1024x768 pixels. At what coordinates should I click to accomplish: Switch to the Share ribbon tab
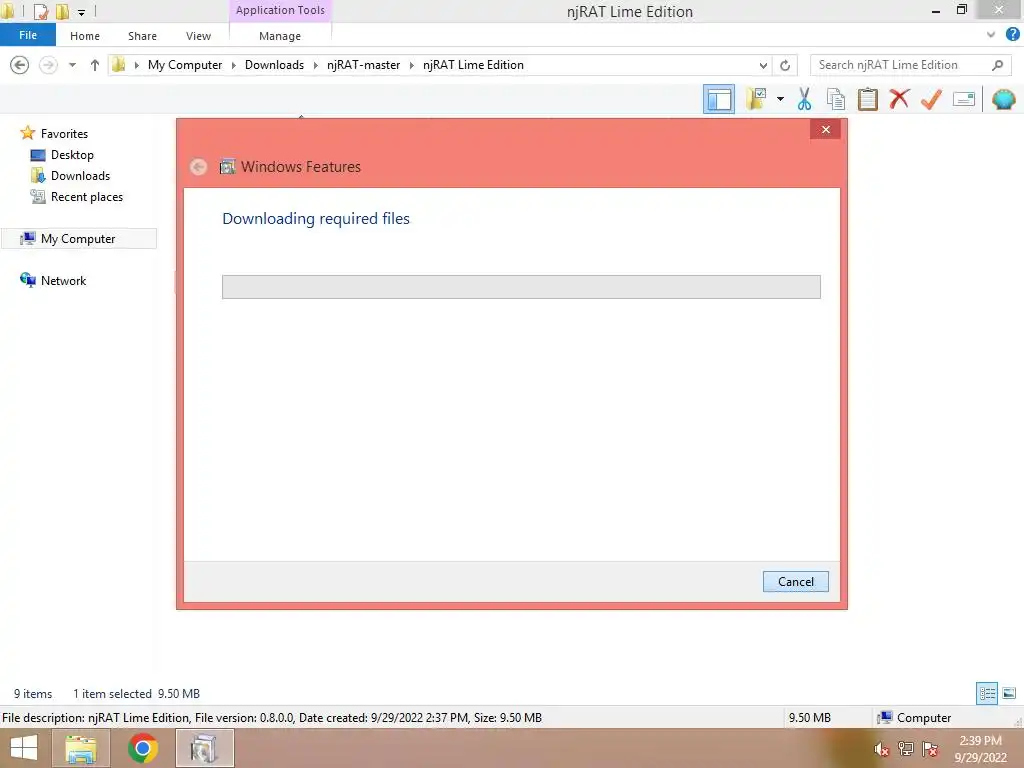142,36
